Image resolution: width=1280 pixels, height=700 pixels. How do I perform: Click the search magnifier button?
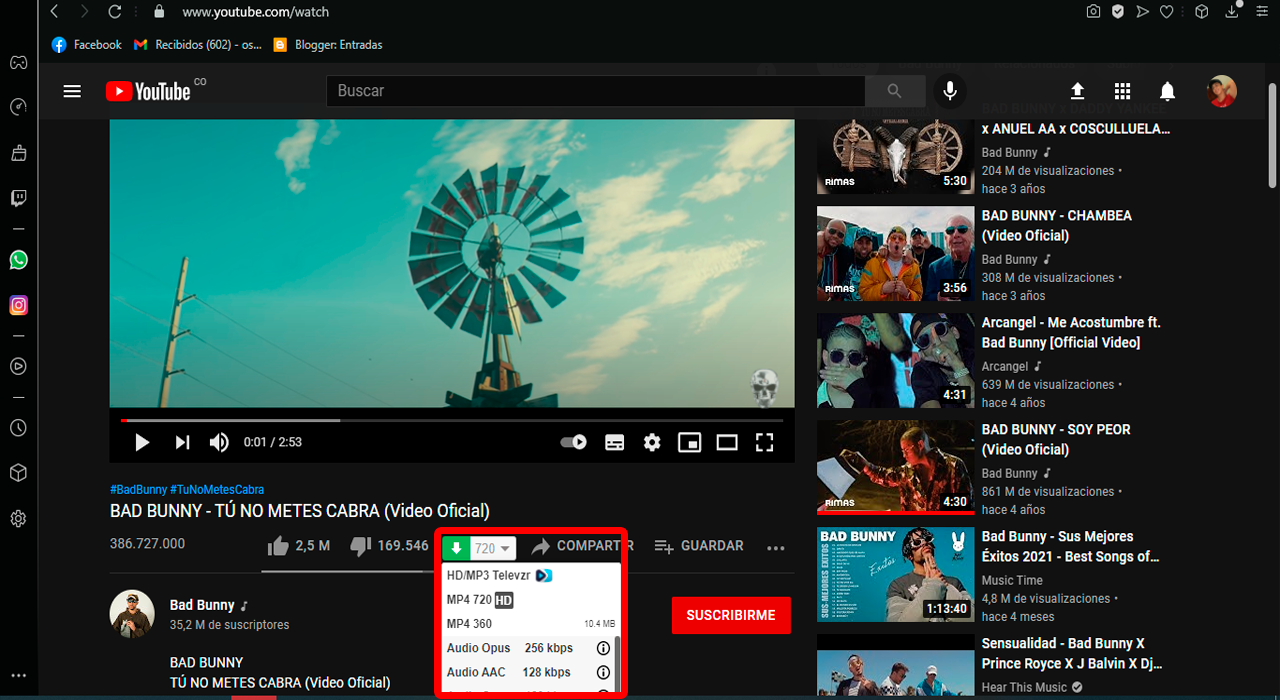point(894,91)
